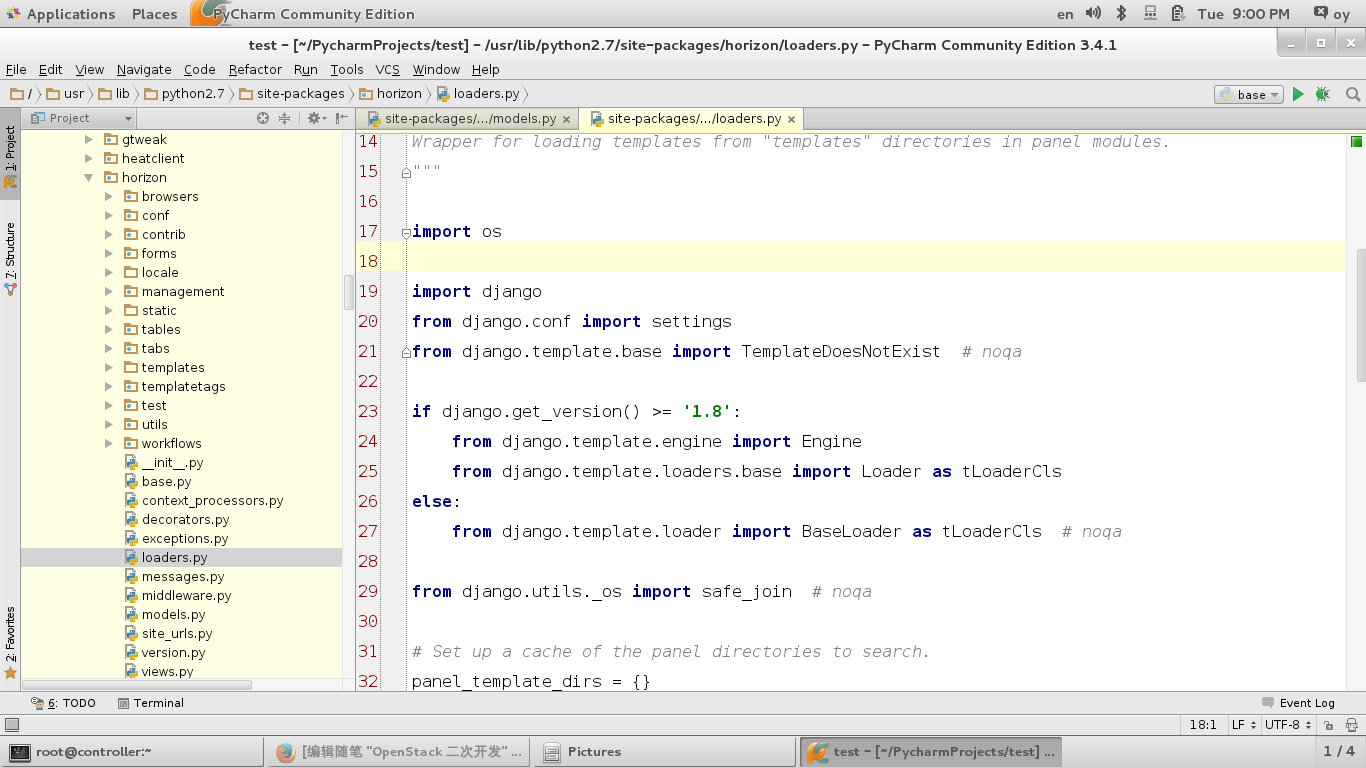Click line number 23 in gutter
Image resolution: width=1366 pixels, height=768 pixels.
point(368,411)
